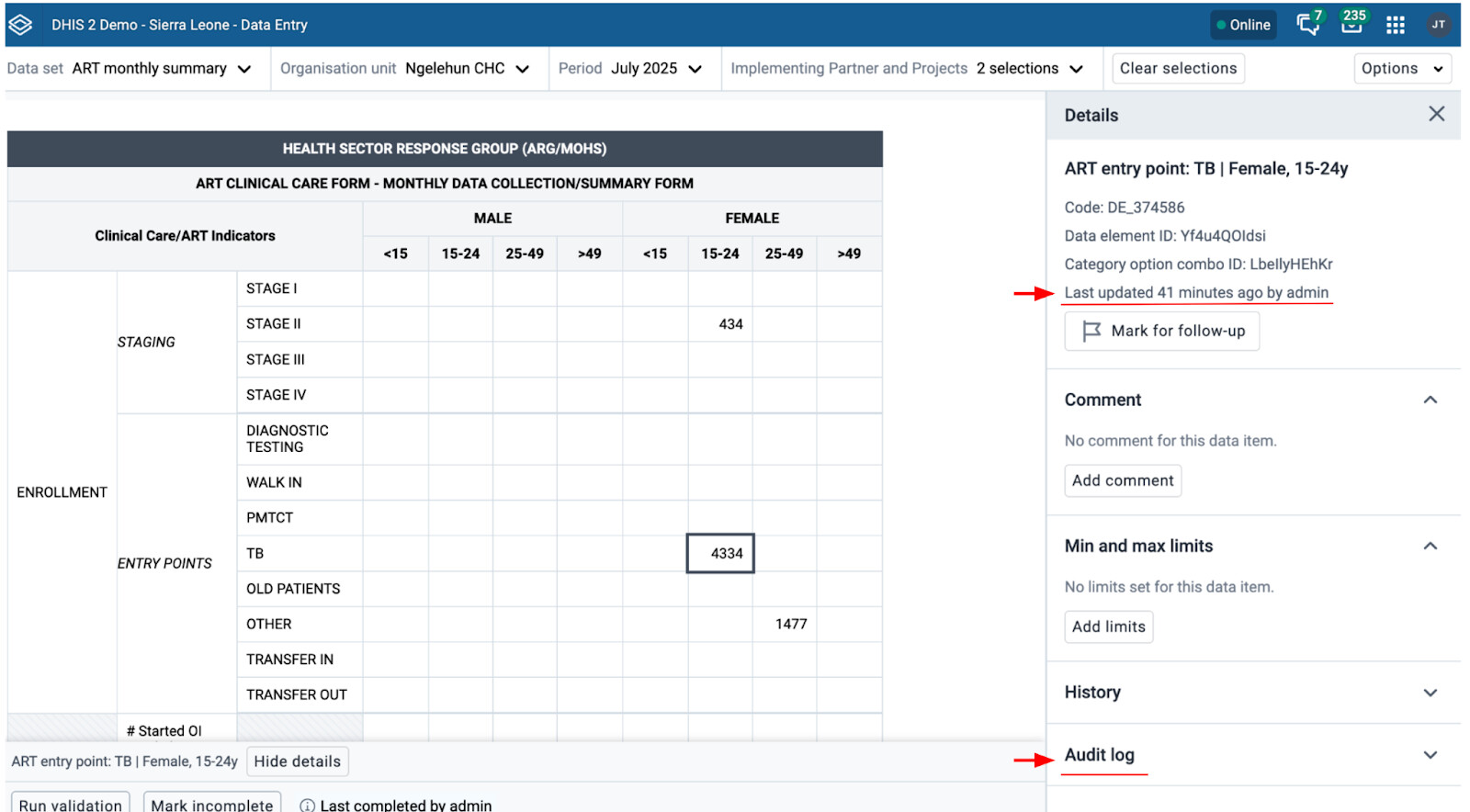The image size is (1470, 812).
Task: Expand the Audit log section
Action: (x=1430, y=755)
